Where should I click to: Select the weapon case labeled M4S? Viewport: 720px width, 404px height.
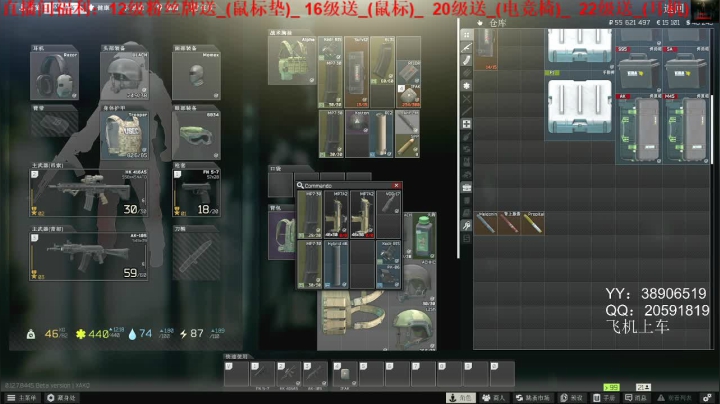(x=686, y=129)
